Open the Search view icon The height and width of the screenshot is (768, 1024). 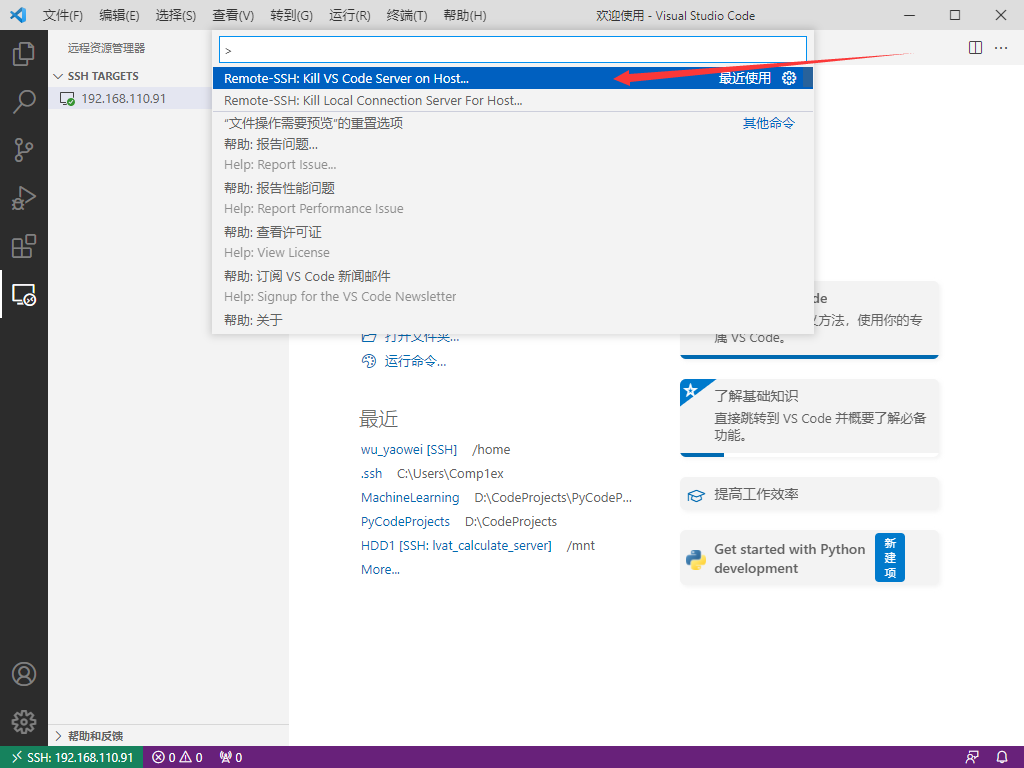pyautogui.click(x=24, y=102)
